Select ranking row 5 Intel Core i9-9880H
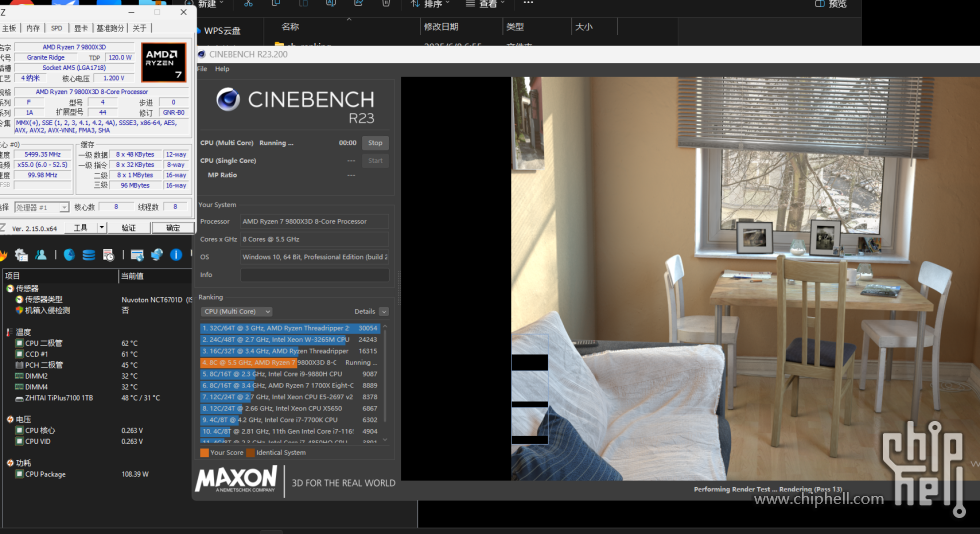The image size is (980, 534). pyautogui.click(x=290, y=374)
